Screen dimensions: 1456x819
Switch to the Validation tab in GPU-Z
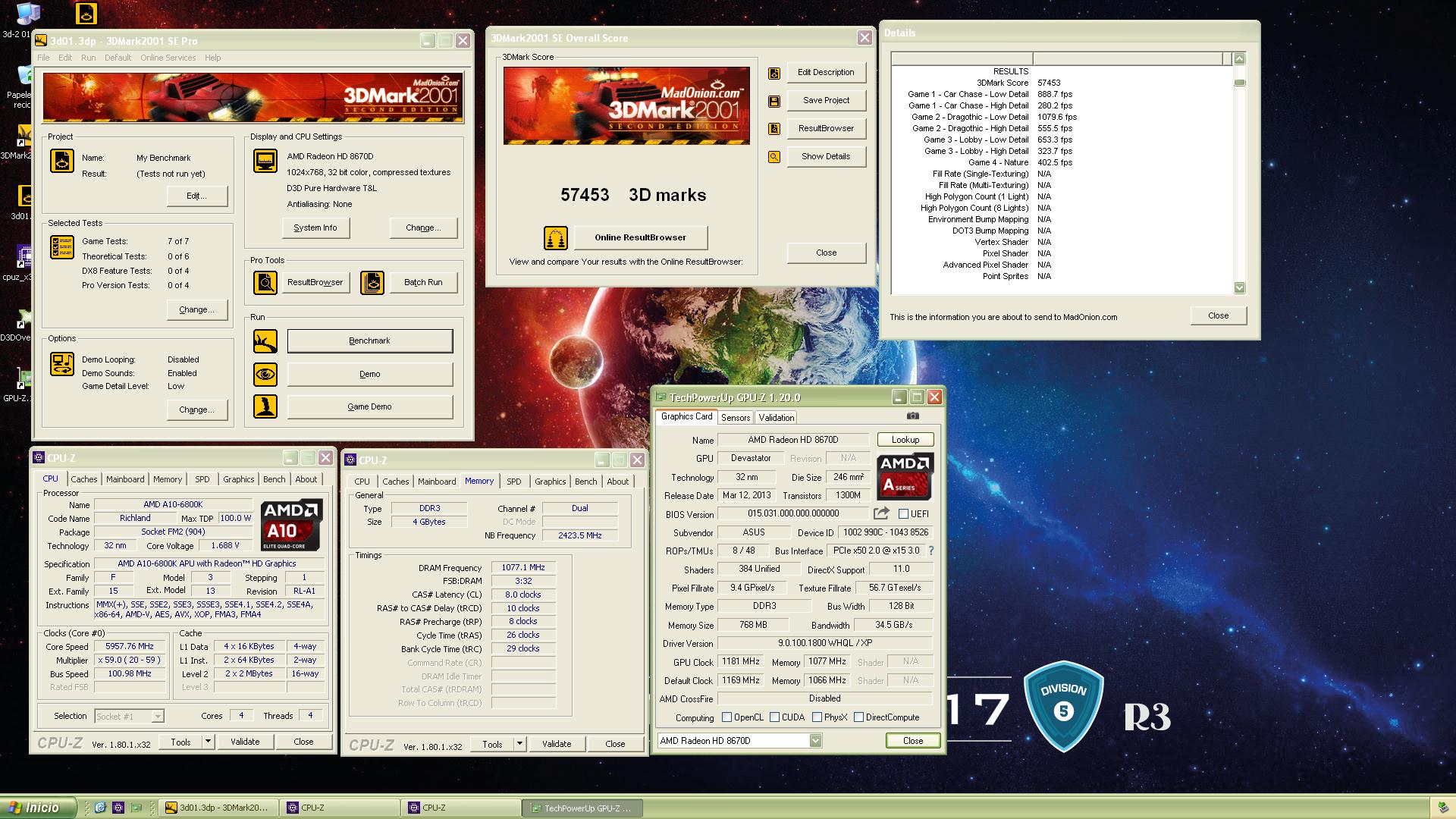coord(777,418)
